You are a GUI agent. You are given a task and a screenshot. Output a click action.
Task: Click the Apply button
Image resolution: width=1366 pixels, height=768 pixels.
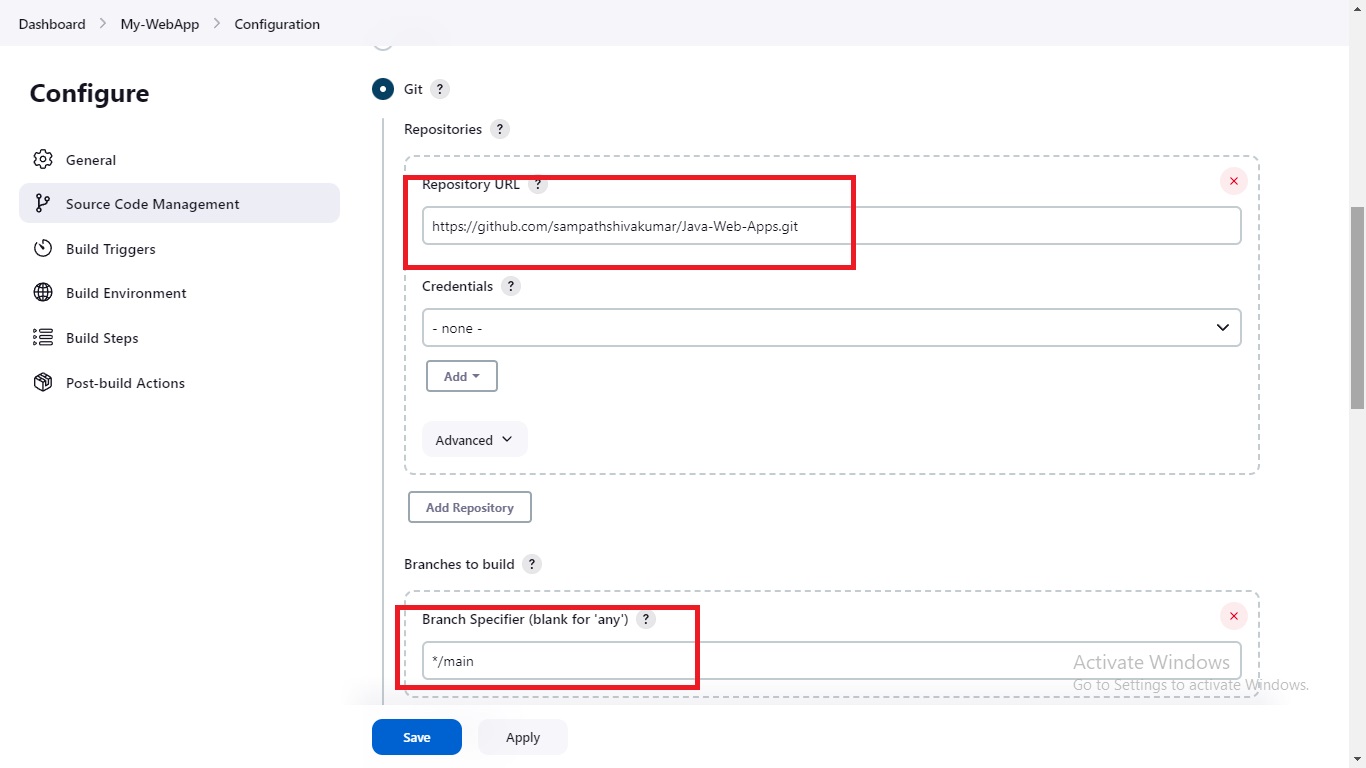click(523, 737)
